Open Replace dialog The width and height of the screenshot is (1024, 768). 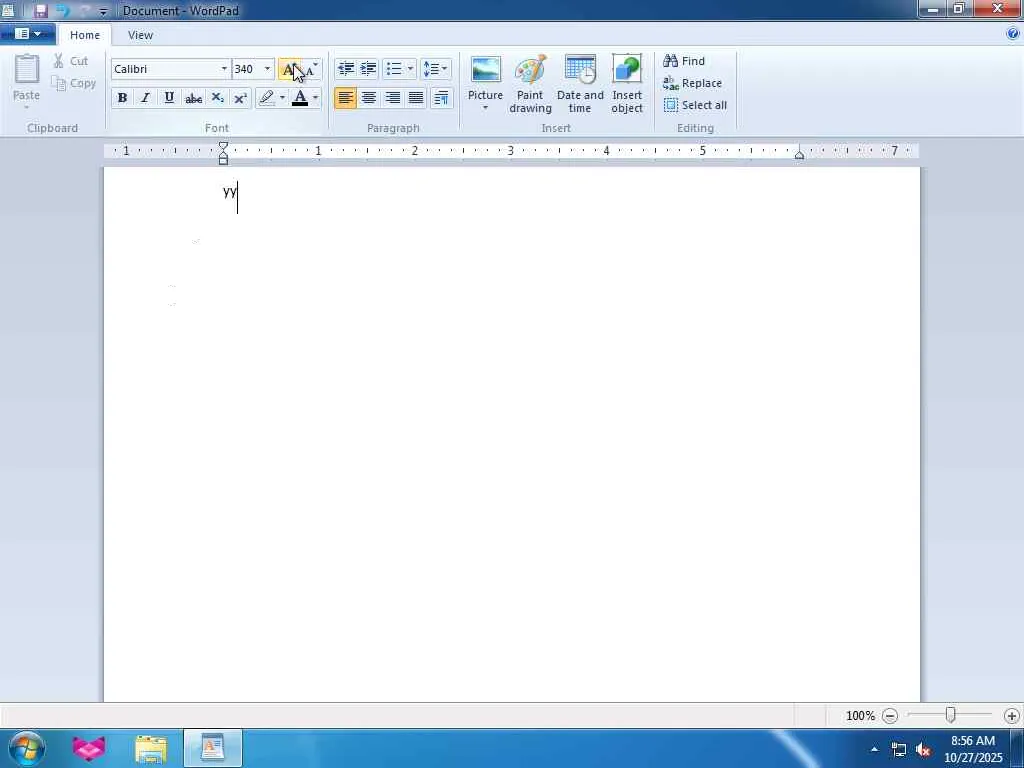pos(692,83)
